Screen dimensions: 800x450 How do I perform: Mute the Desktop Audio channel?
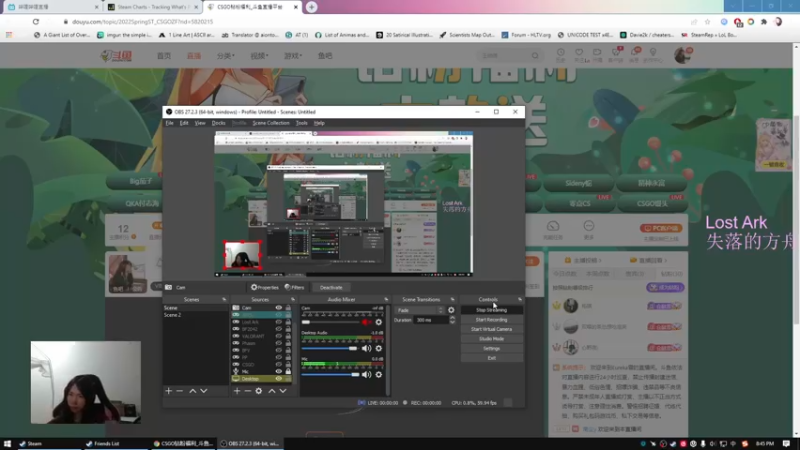[366, 348]
